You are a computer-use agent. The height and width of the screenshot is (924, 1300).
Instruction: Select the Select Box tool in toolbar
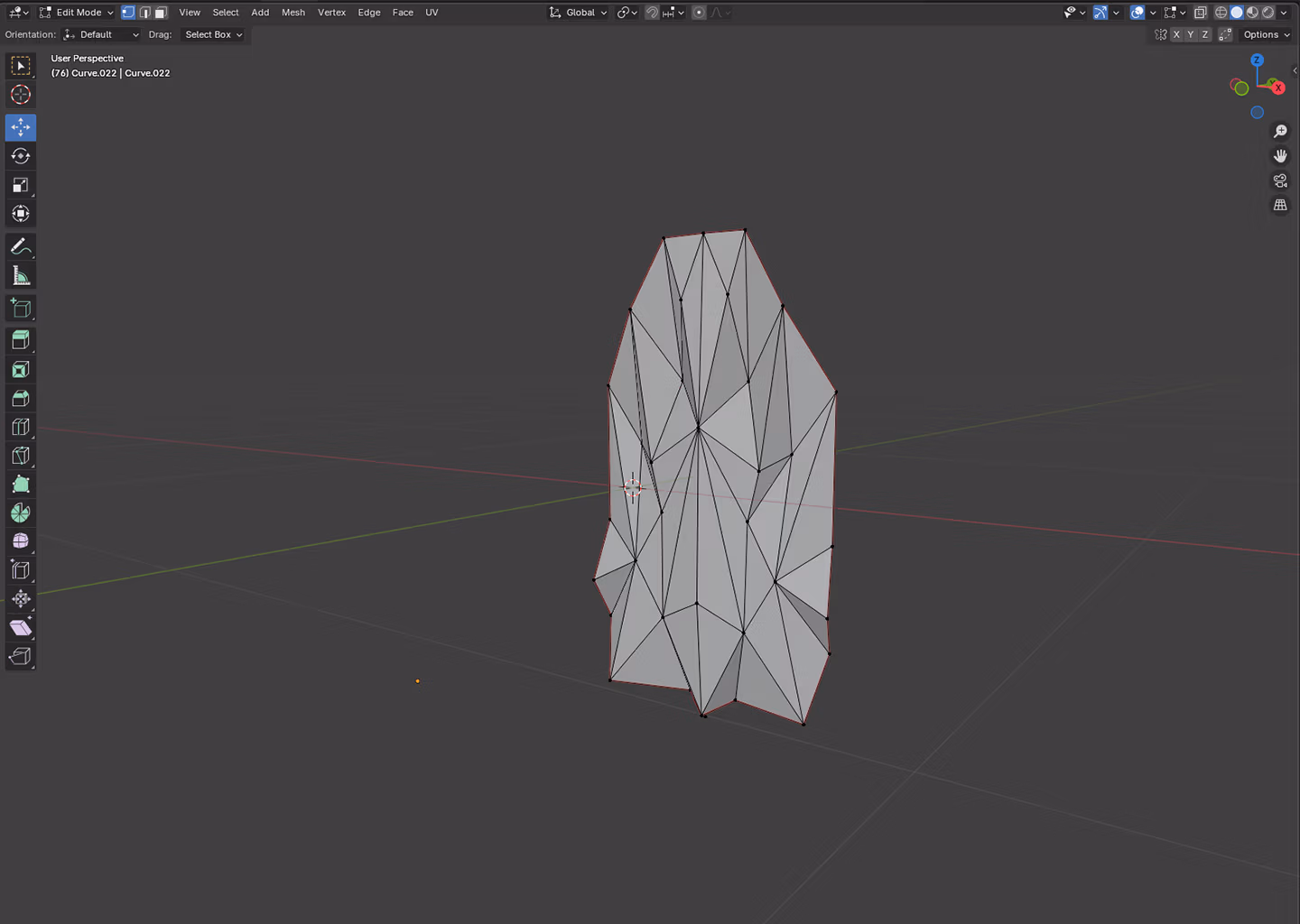point(21,66)
